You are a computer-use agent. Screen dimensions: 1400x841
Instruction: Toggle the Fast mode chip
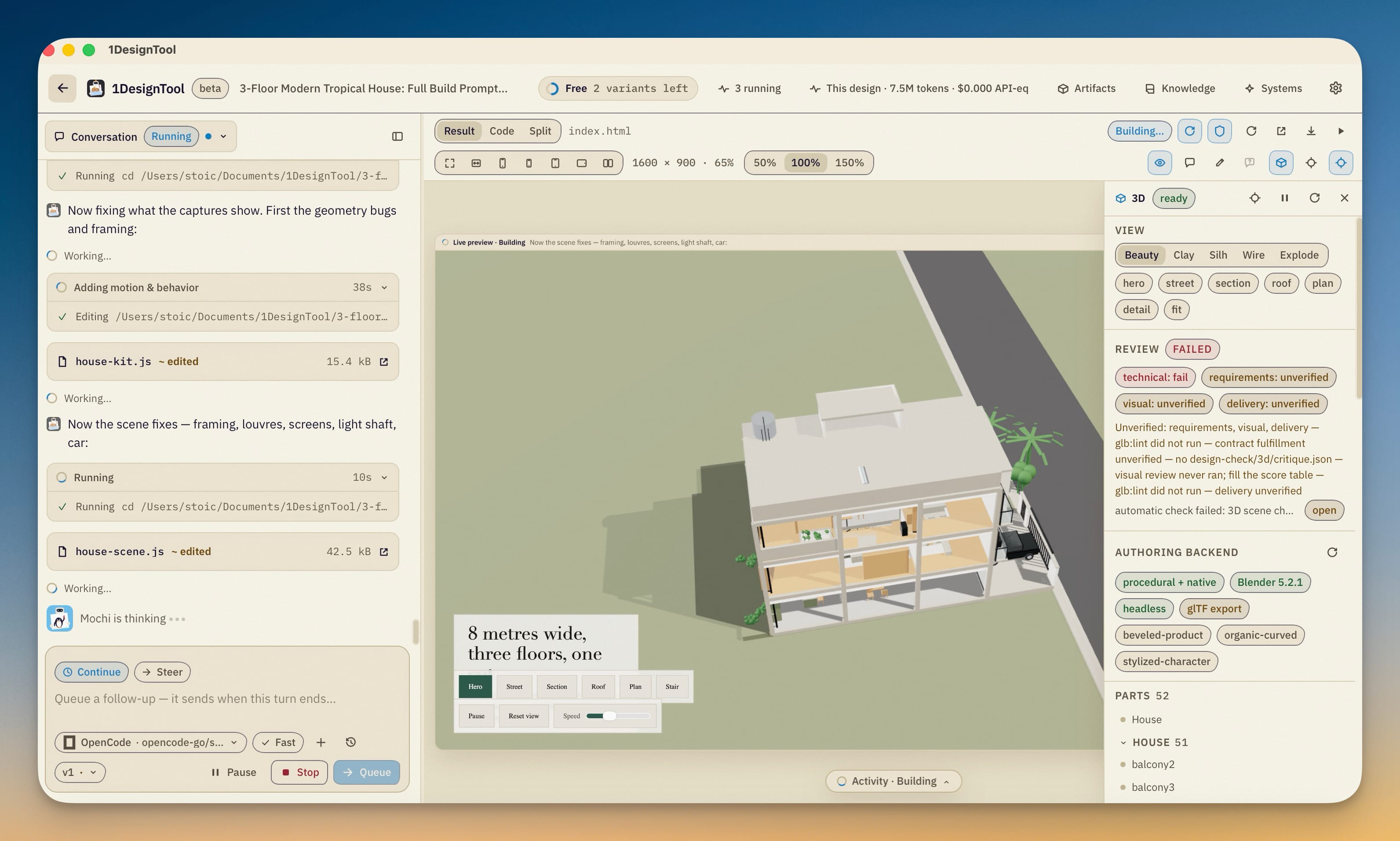tap(278, 742)
